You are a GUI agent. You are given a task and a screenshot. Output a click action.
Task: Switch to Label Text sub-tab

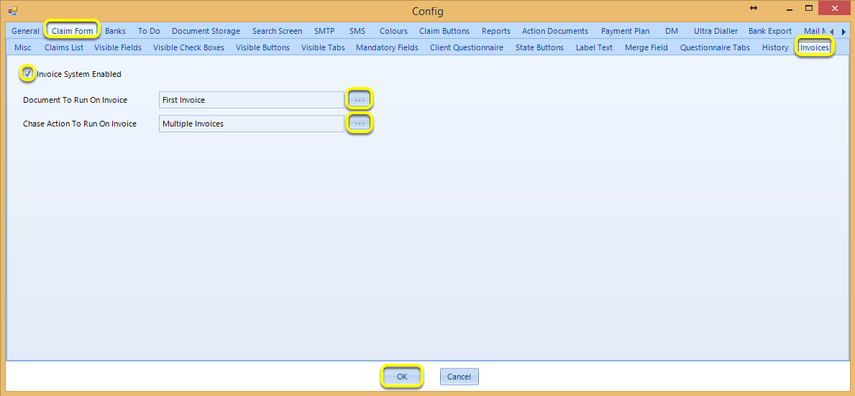coord(594,47)
